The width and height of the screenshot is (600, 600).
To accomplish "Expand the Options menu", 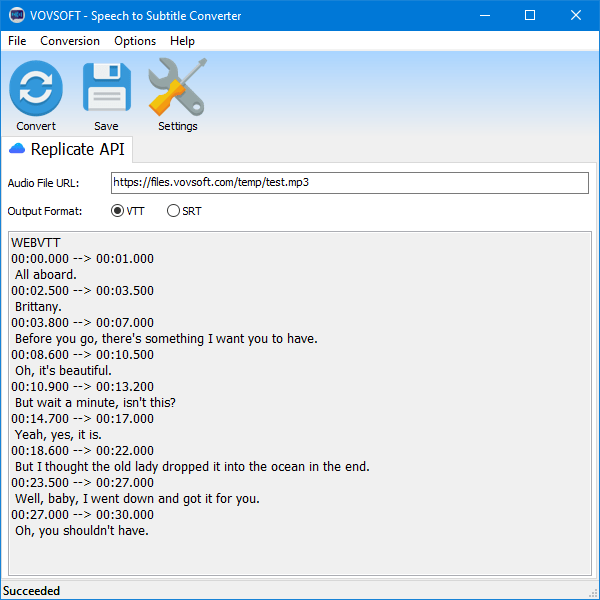I will (x=135, y=41).
